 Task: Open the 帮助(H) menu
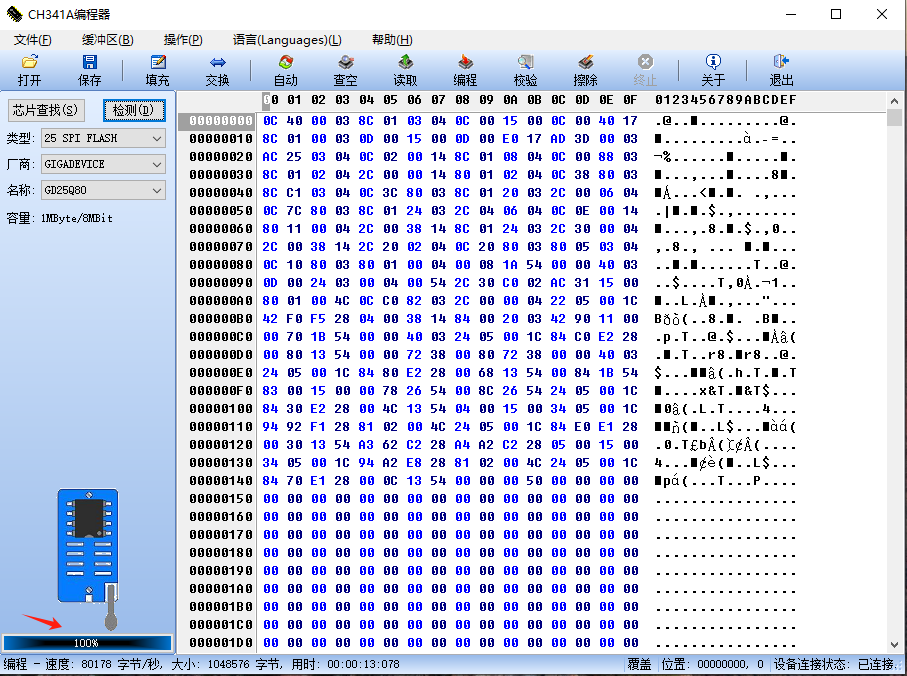pyautogui.click(x=392, y=40)
